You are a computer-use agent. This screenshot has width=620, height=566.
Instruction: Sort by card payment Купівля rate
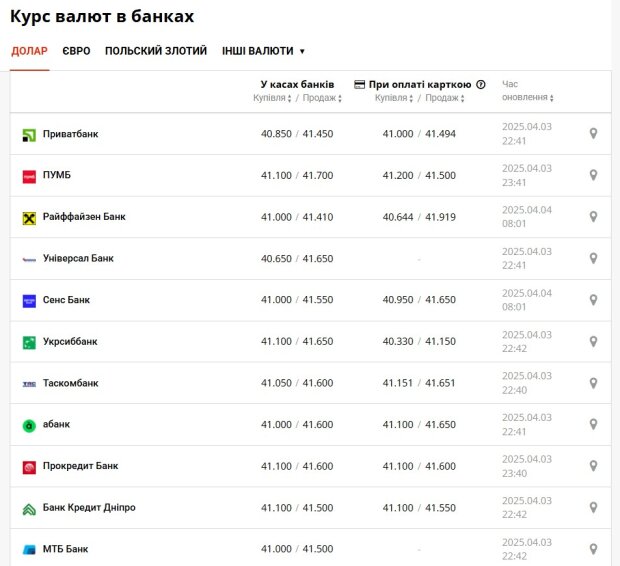pyautogui.click(x=394, y=98)
